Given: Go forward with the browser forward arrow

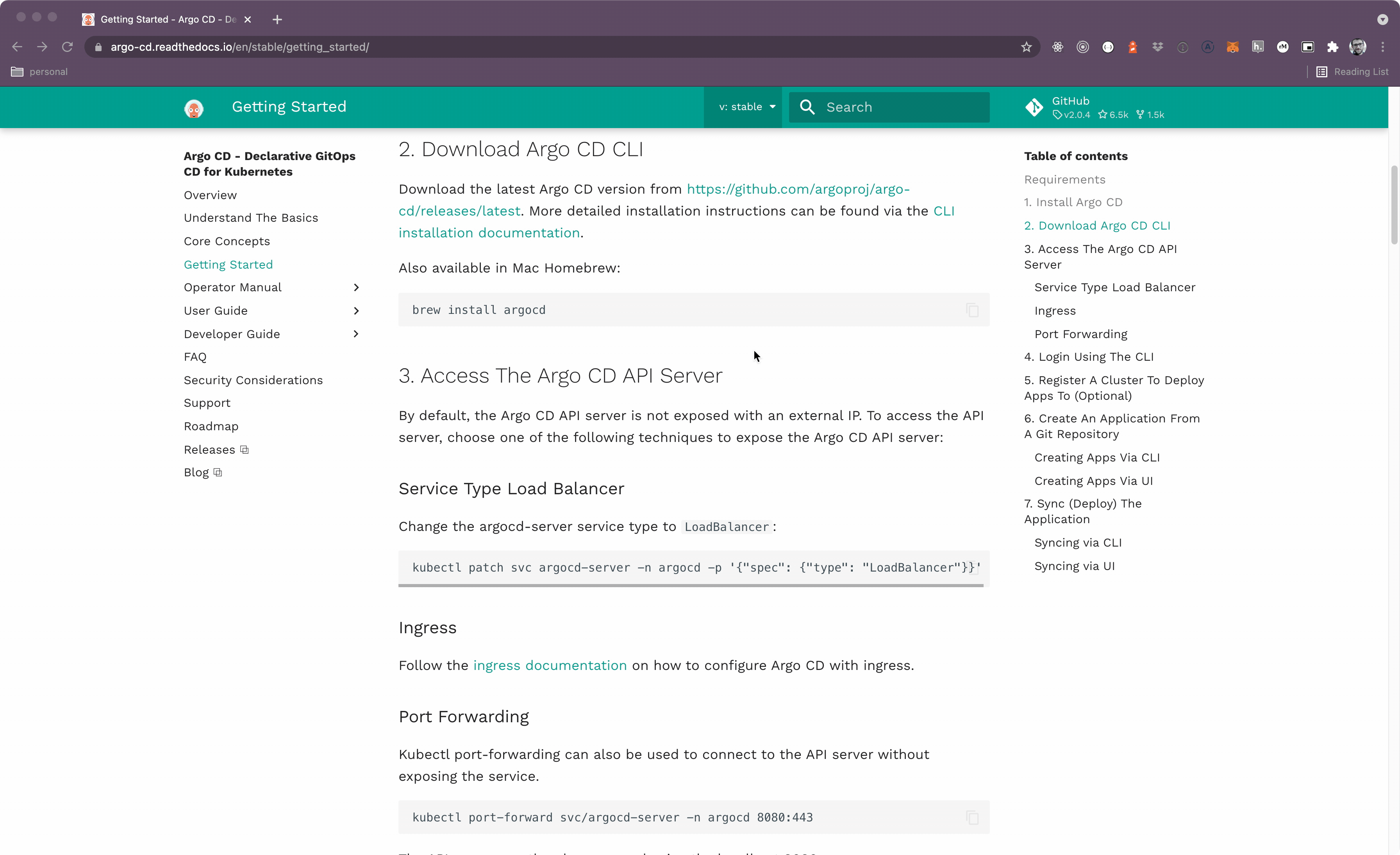Looking at the screenshot, I should point(42,47).
